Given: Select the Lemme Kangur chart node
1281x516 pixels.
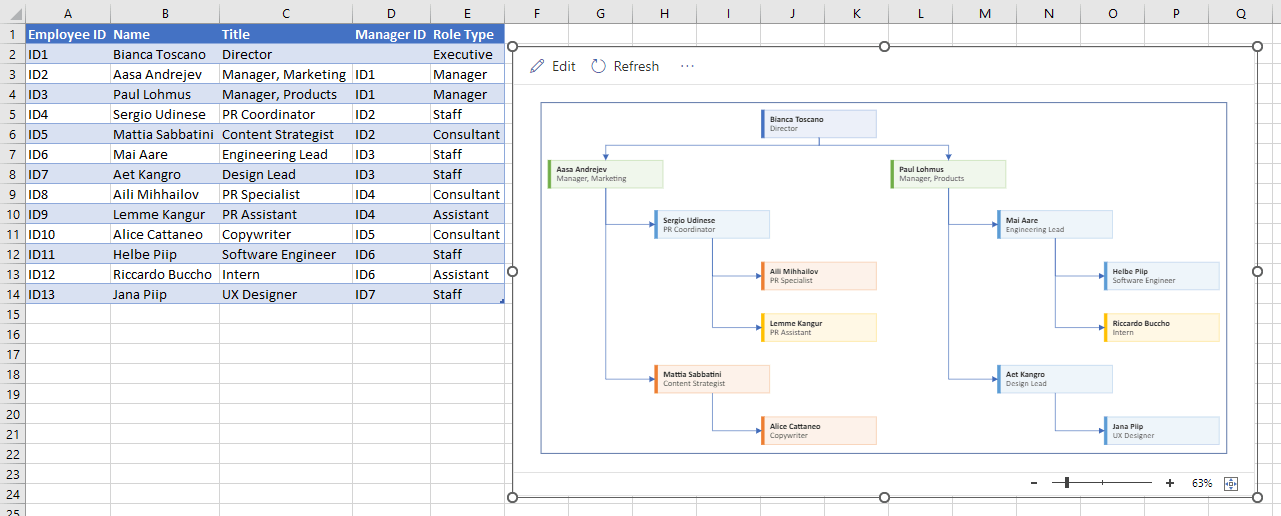Looking at the screenshot, I should pos(819,328).
